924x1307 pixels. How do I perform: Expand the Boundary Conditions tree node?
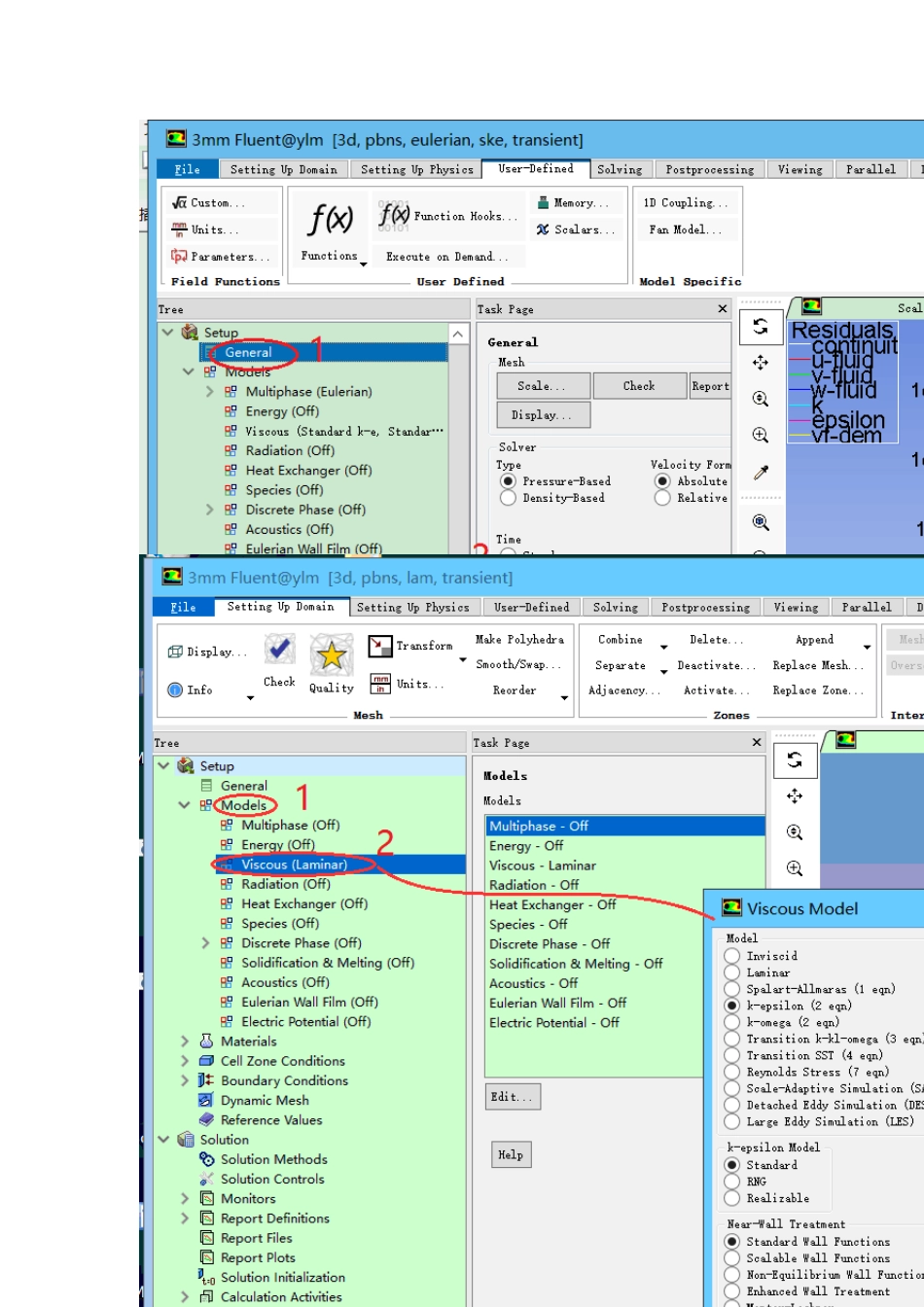pyautogui.click(x=185, y=1080)
